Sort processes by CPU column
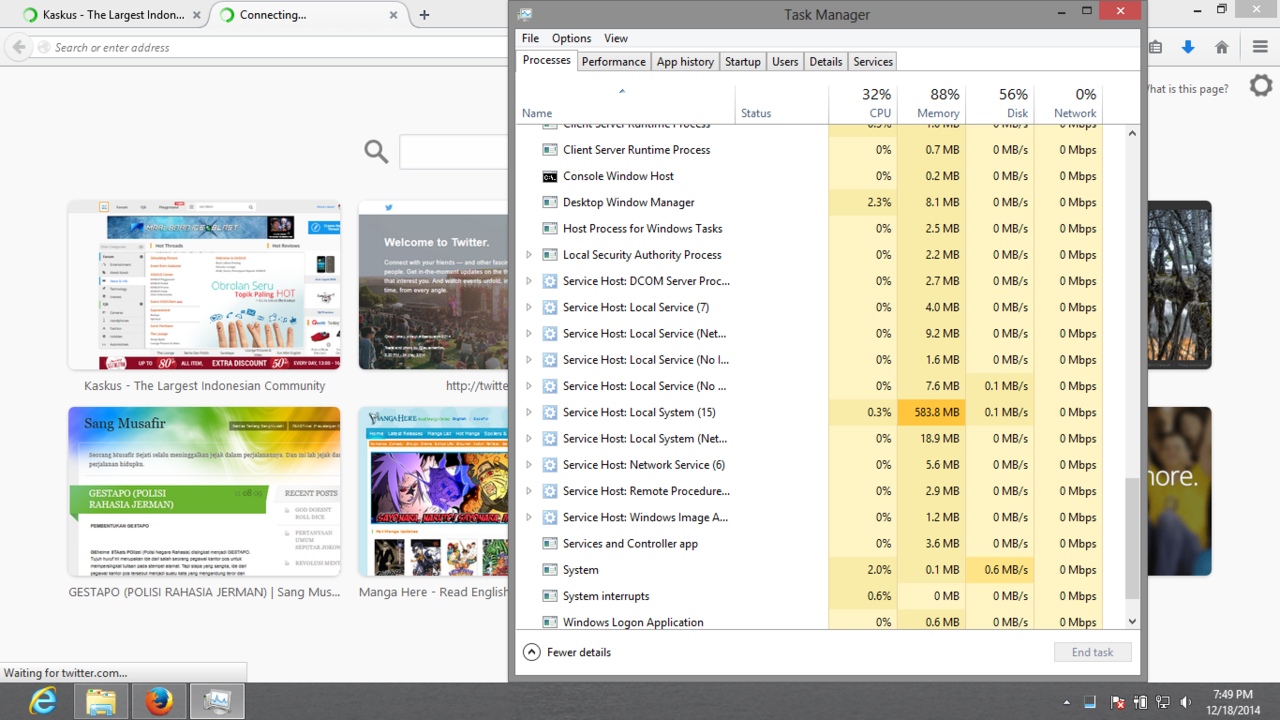The image size is (1280, 720). click(x=863, y=103)
